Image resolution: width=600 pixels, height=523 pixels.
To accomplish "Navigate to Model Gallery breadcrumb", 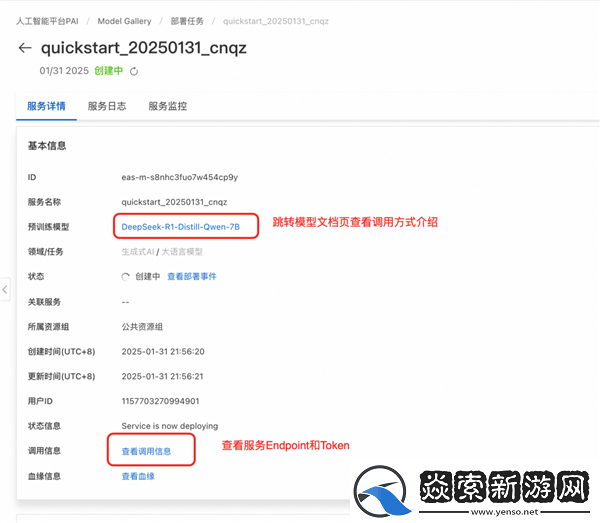I will click(124, 21).
